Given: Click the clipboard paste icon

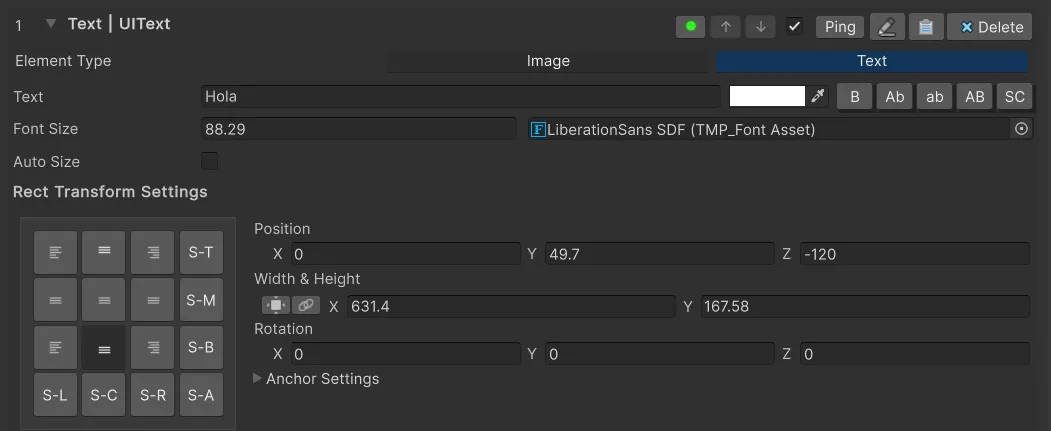Looking at the screenshot, I should point(926,27).
